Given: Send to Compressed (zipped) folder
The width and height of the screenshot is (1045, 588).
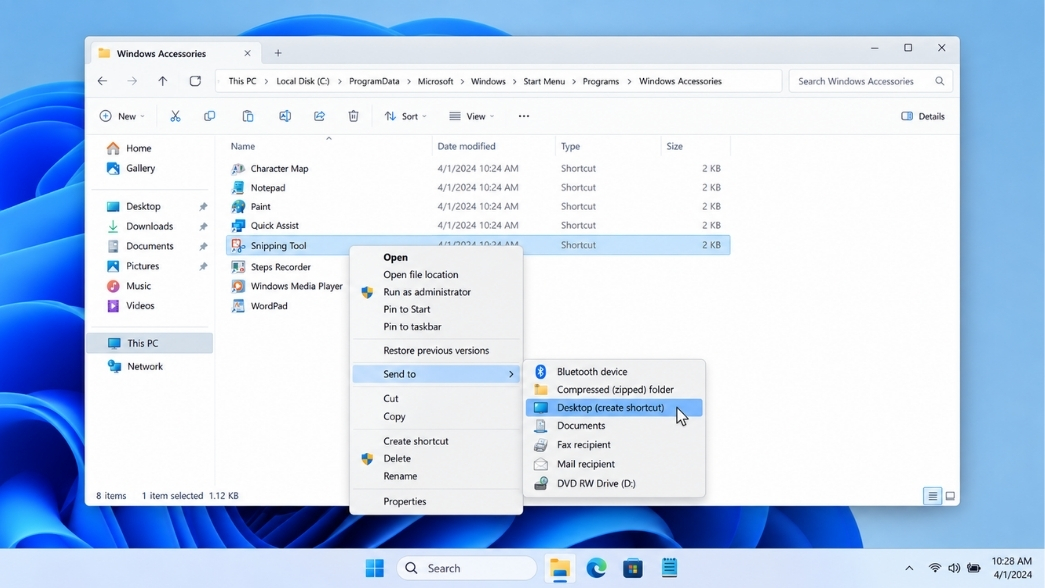Looking at the screenshot, I should tap(614, 389).
